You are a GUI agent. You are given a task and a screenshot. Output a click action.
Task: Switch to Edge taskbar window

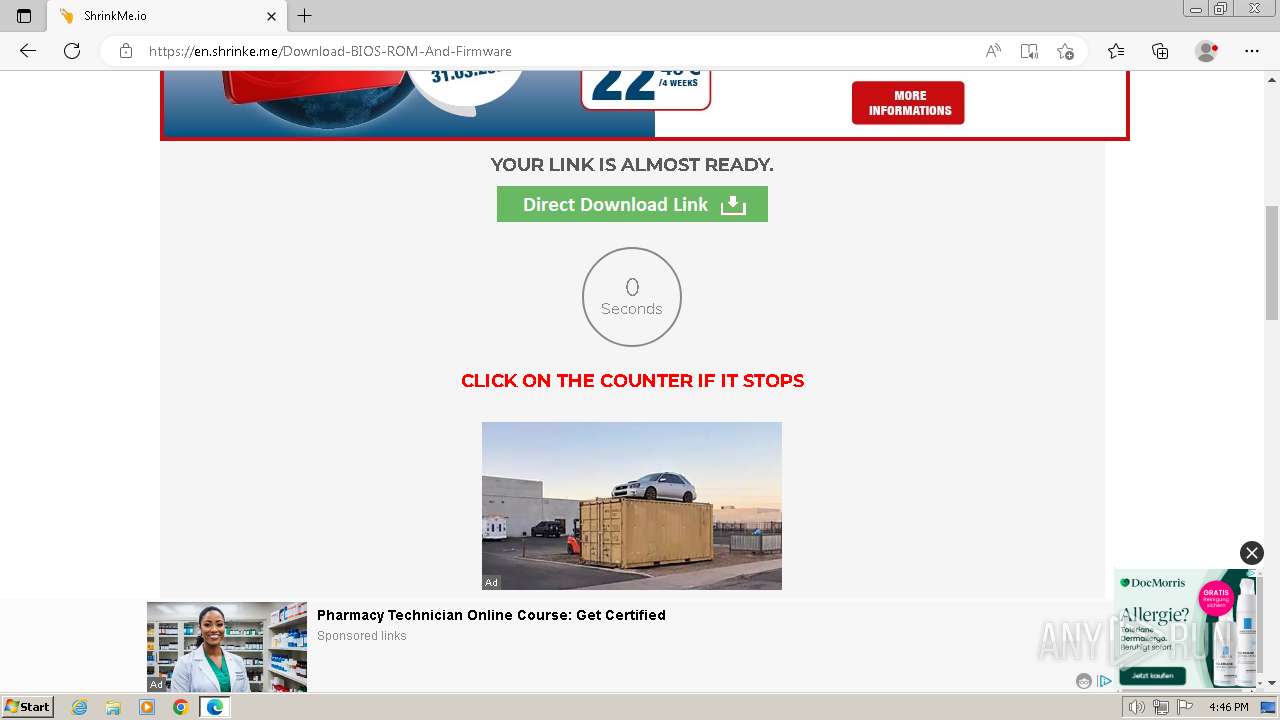214,707
